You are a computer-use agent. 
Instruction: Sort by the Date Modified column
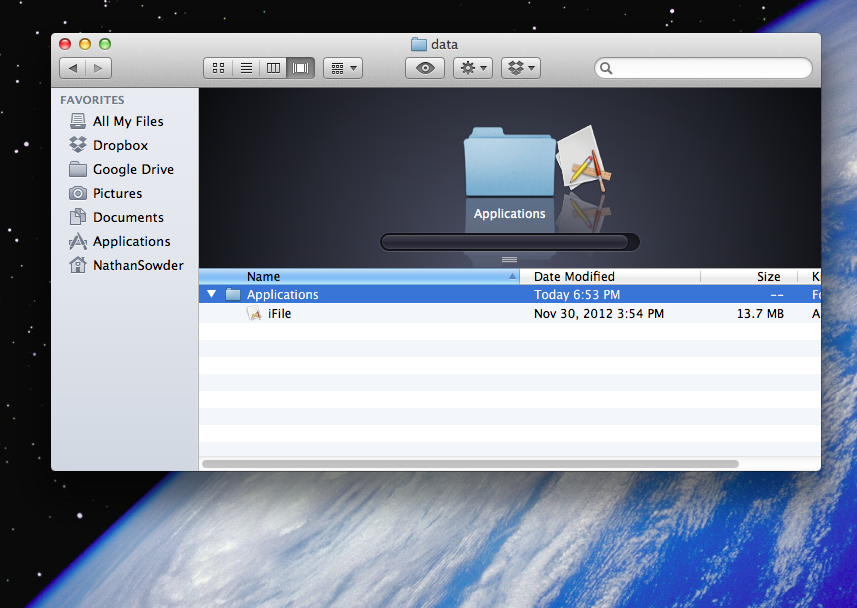pos(573,276)
